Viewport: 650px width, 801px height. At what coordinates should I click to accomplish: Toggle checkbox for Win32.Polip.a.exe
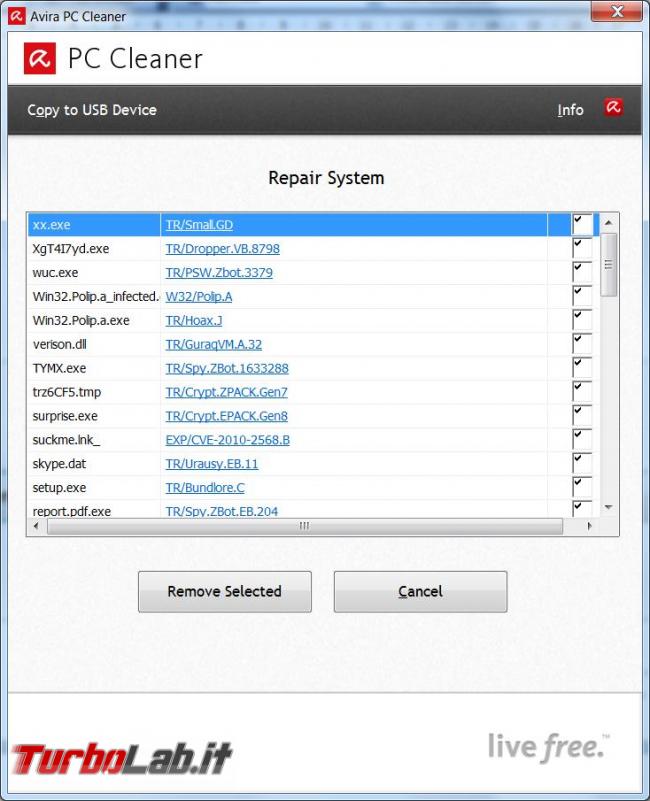coord(582,320)
